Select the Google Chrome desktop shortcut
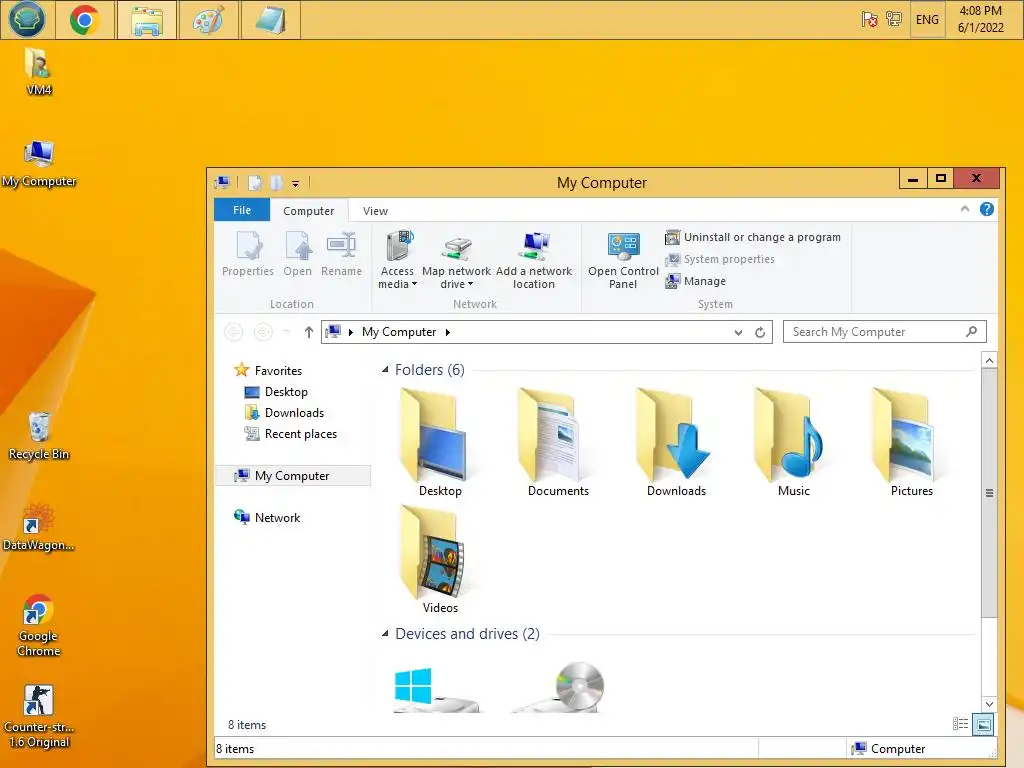1024x768 pixels. (39, 626)
